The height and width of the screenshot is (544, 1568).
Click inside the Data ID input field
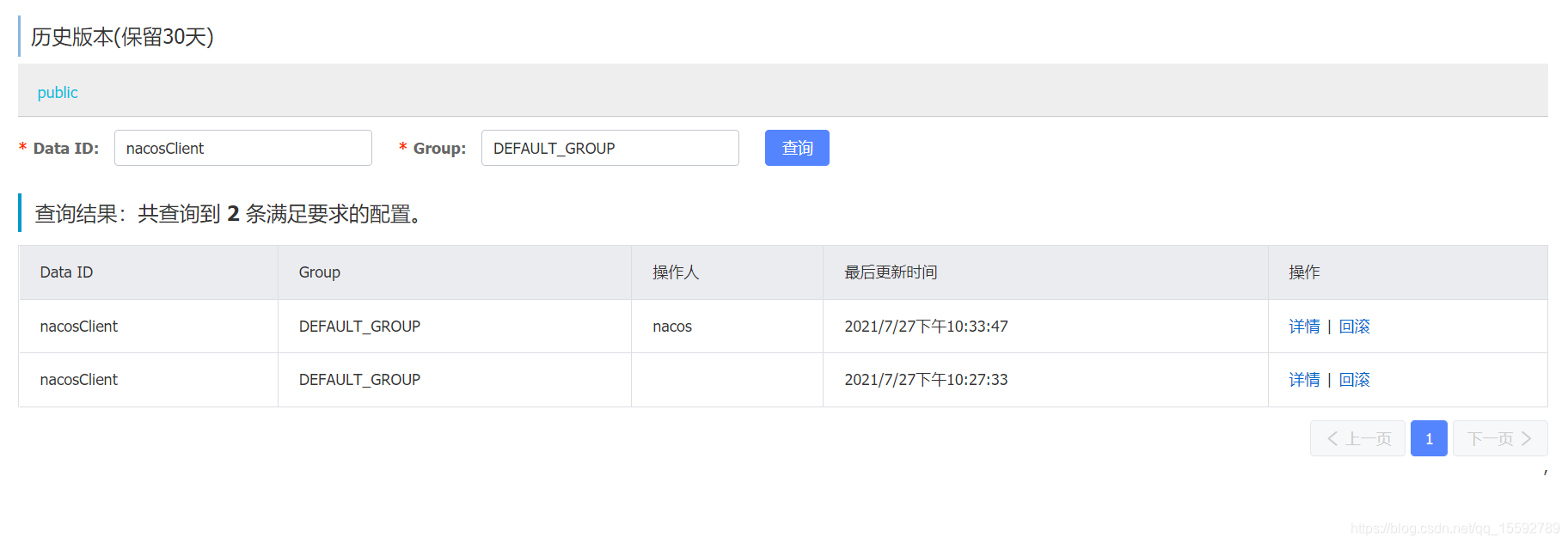[x=242, y=148]
